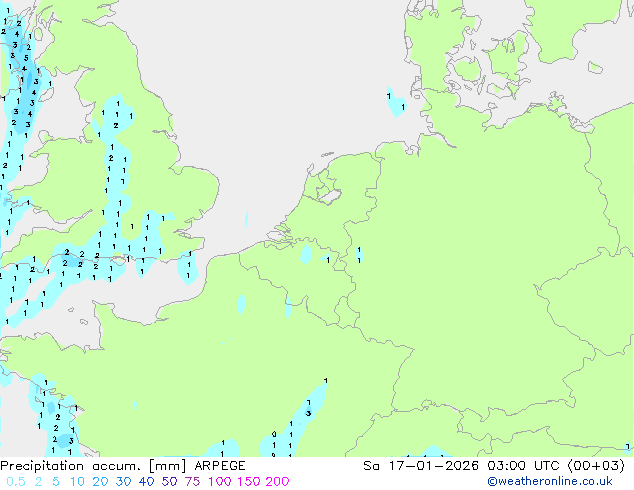Viewport: 634px width, 490px height.
Task: Select the 40 mm legend value
Action: click(146, 482)
